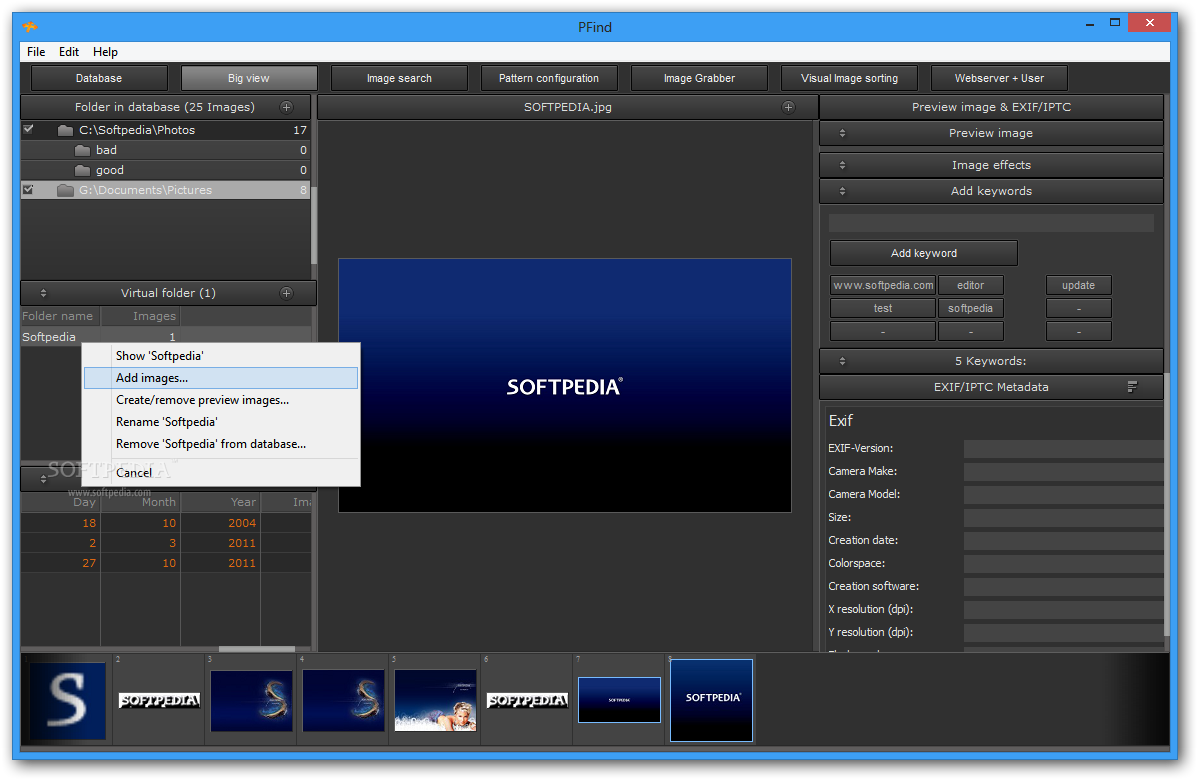Click the plus icon in Folder in database header
The image size is (1198, 780).
[x=287, y=107]
